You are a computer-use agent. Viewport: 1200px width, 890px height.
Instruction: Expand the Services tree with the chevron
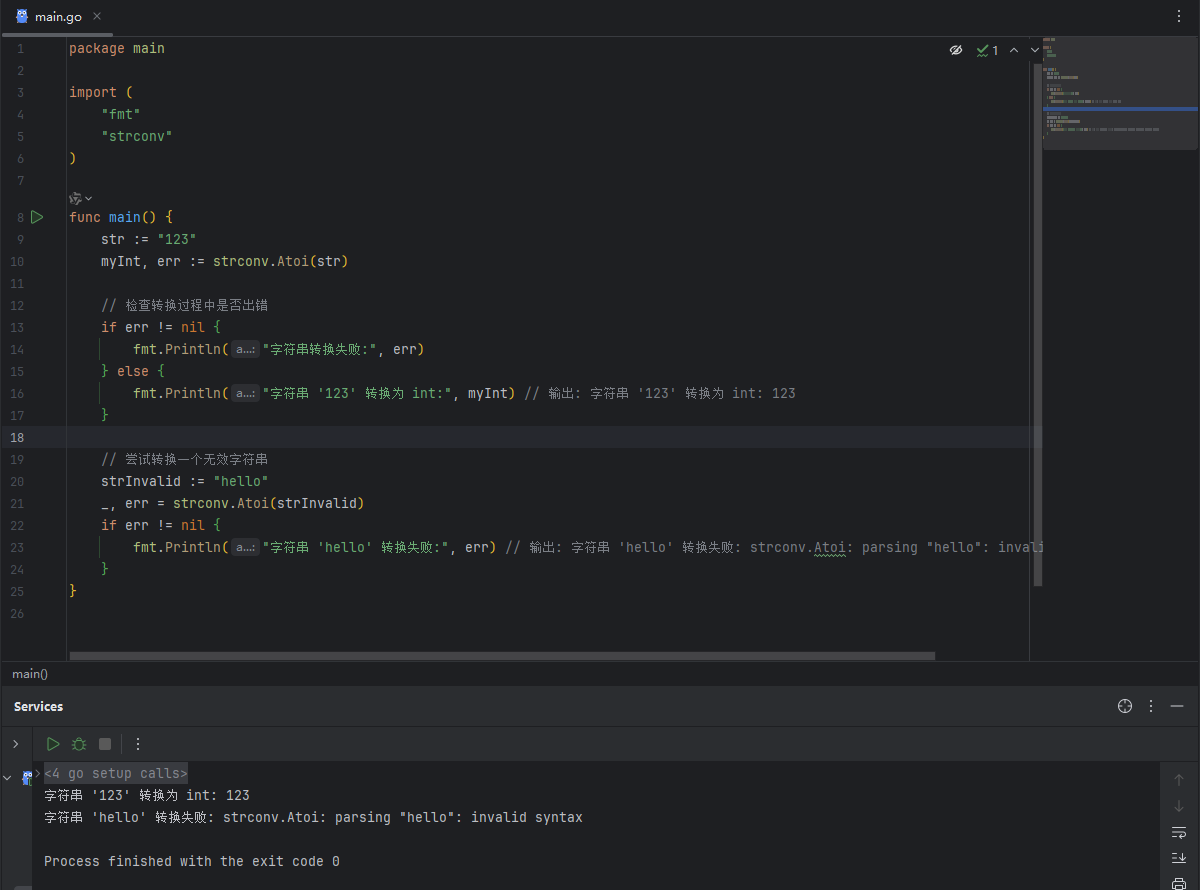click(x=15, y=744)
